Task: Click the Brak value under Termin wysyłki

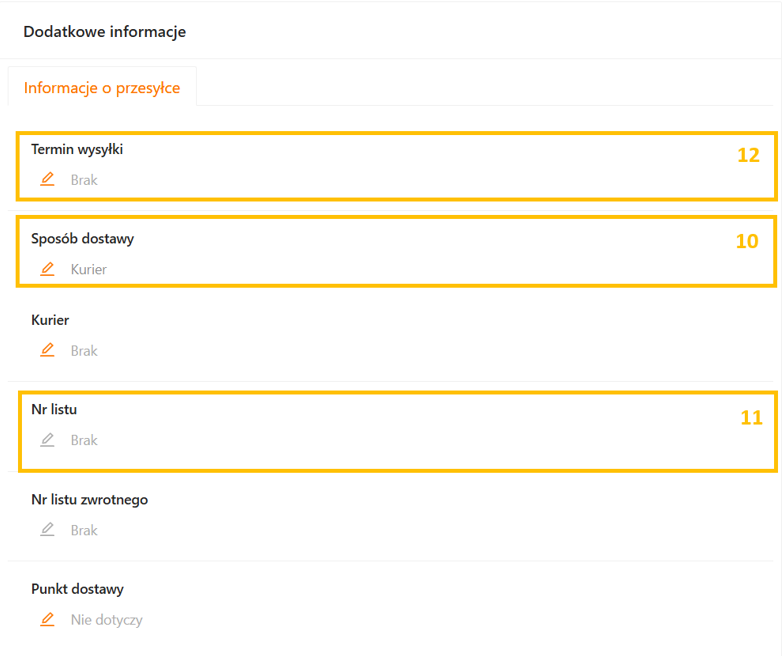Action: (84, 181)
